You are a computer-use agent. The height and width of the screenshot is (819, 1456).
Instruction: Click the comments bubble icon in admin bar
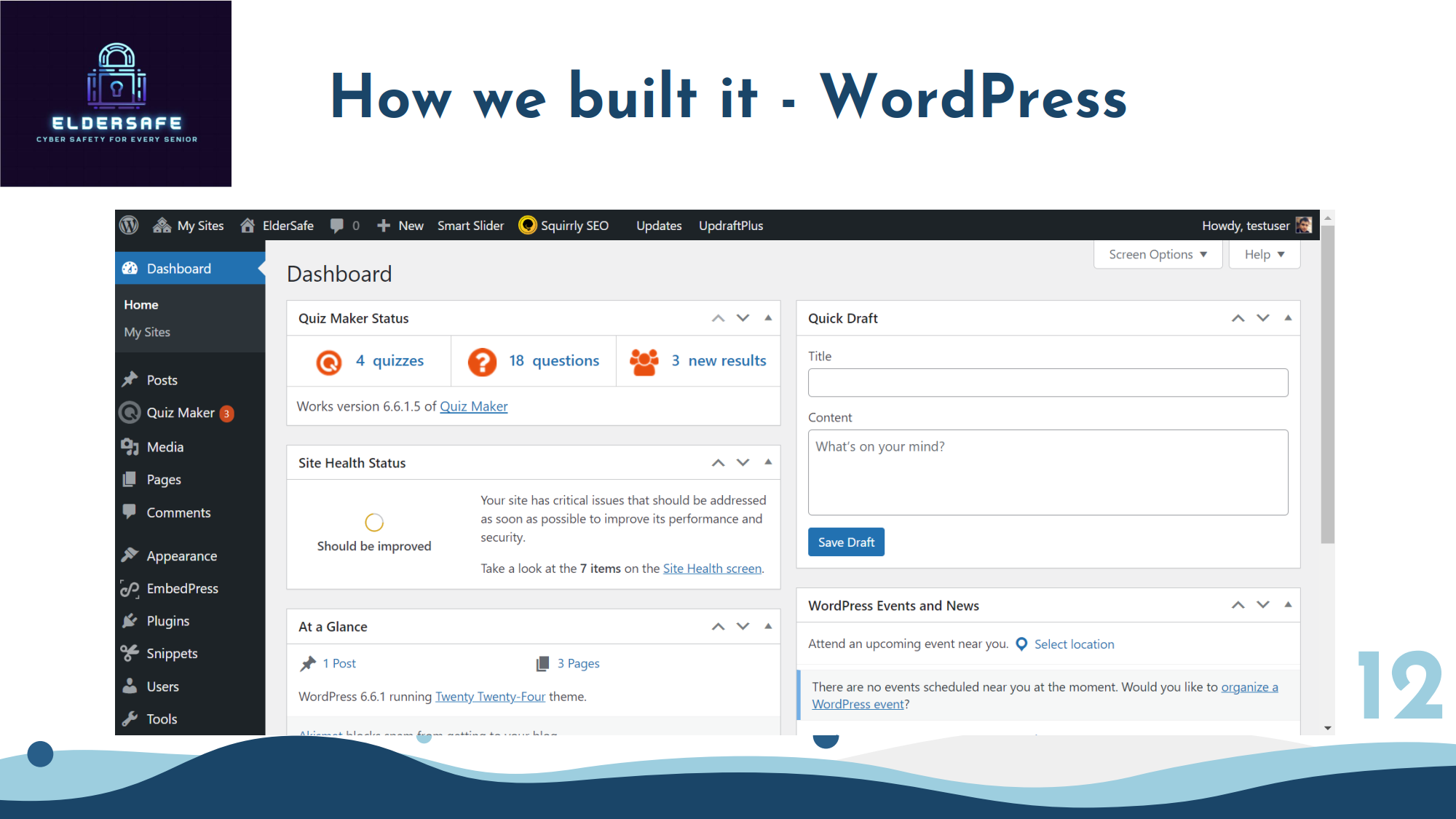click(x=337, y=226)
